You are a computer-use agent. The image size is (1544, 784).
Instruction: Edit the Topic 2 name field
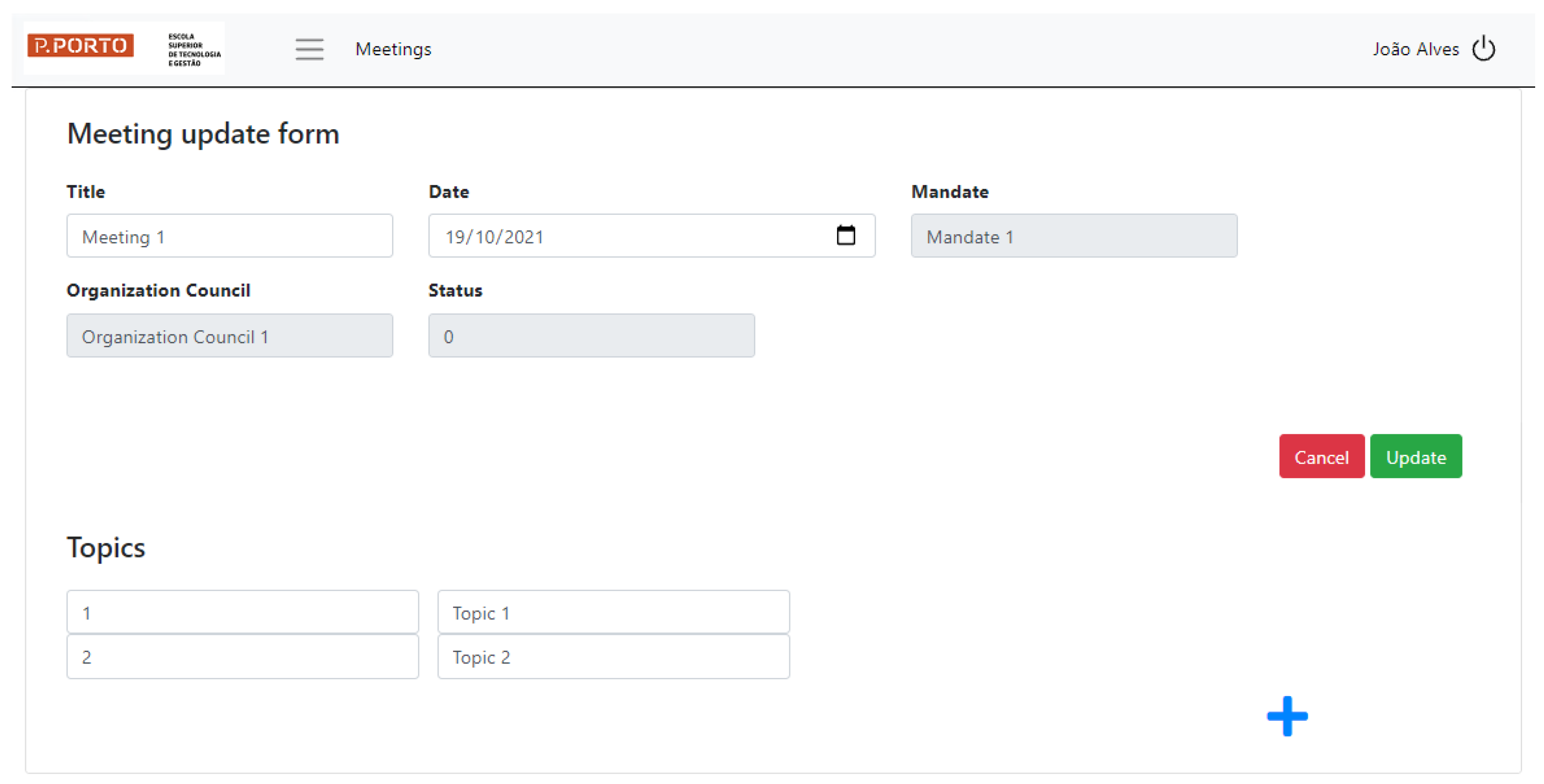pos(613,656)
